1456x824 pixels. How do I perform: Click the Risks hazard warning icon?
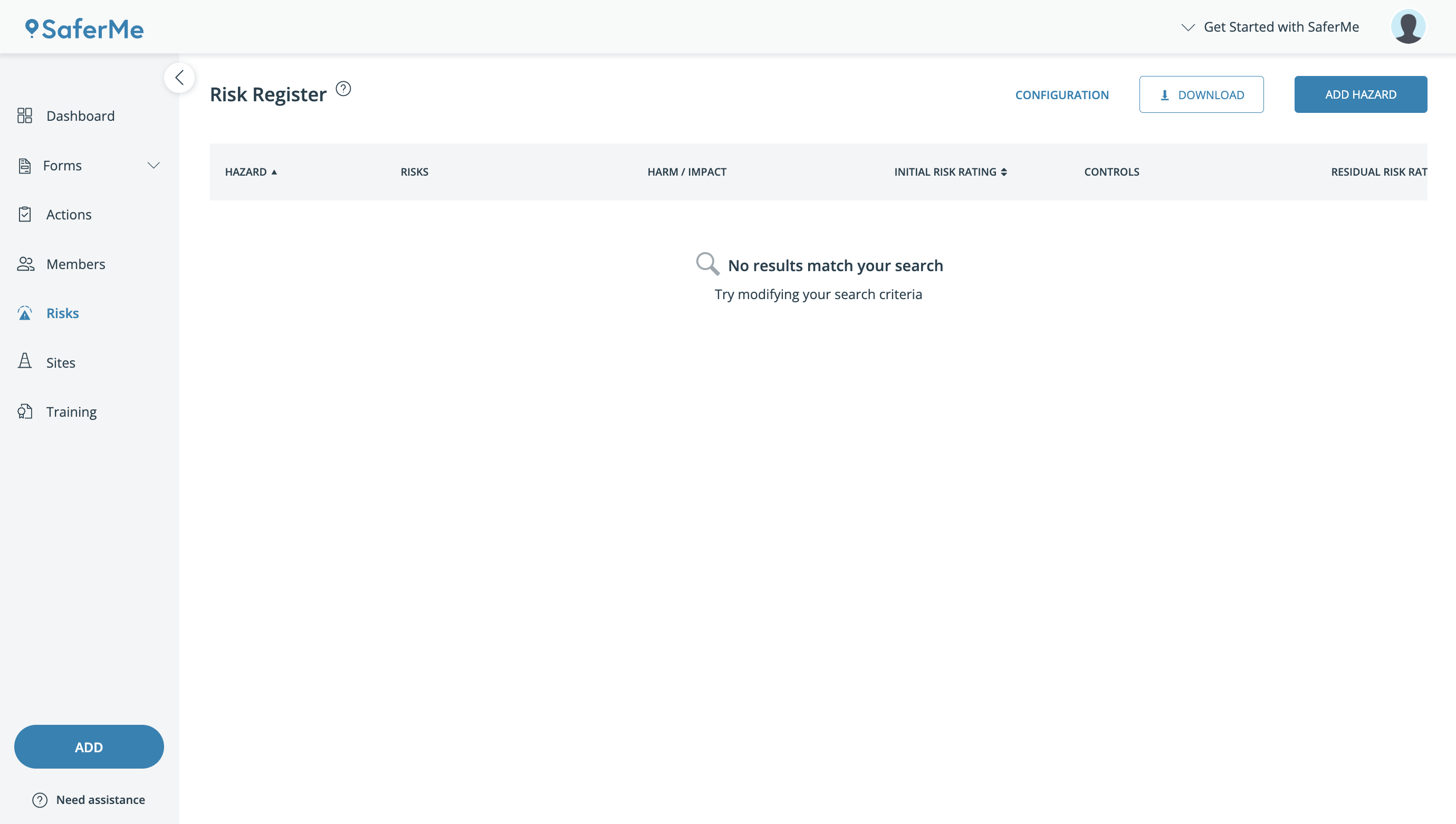[x=25, y=313]
